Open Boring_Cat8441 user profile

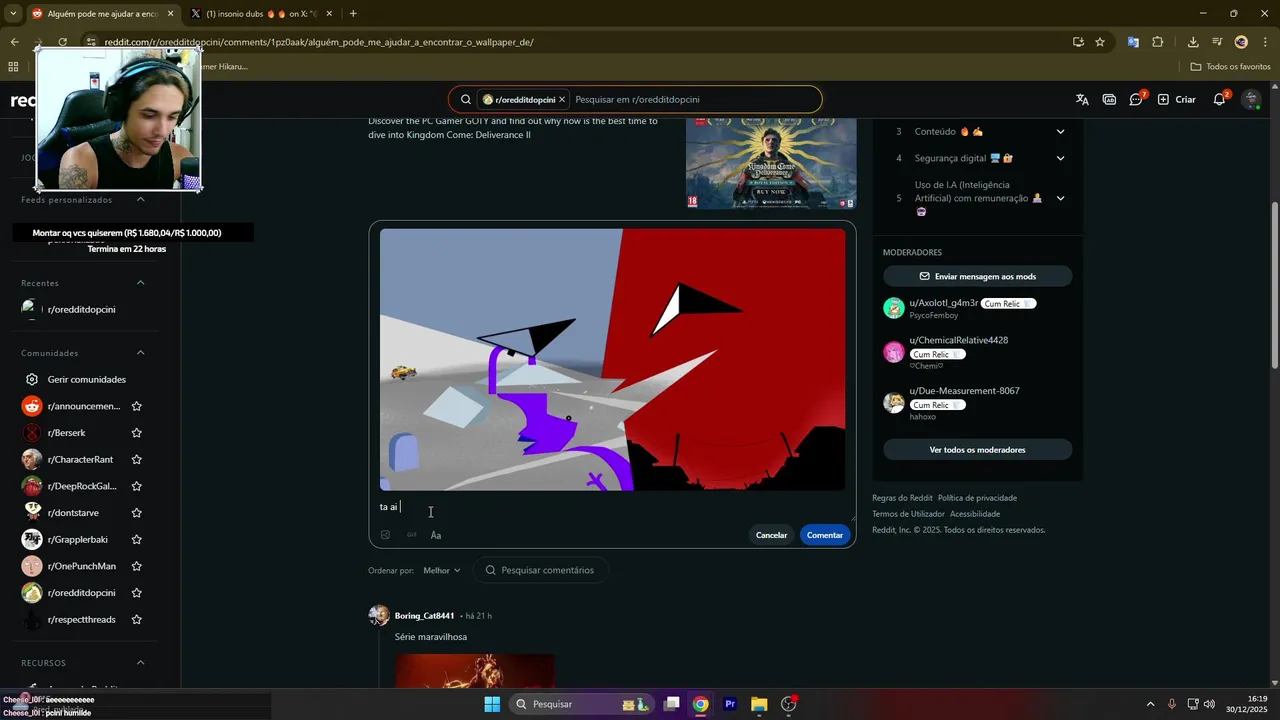click(424, 616)
